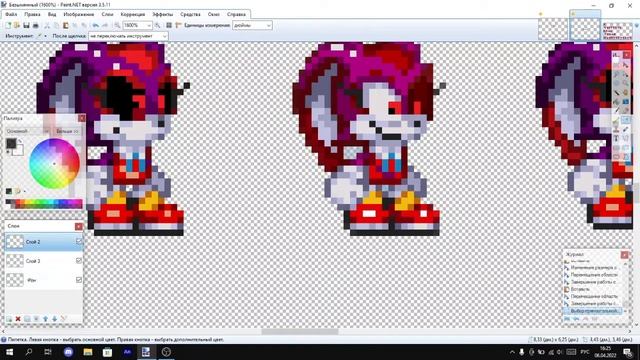
Task: Create a new image with New icon
Action: 8,25
